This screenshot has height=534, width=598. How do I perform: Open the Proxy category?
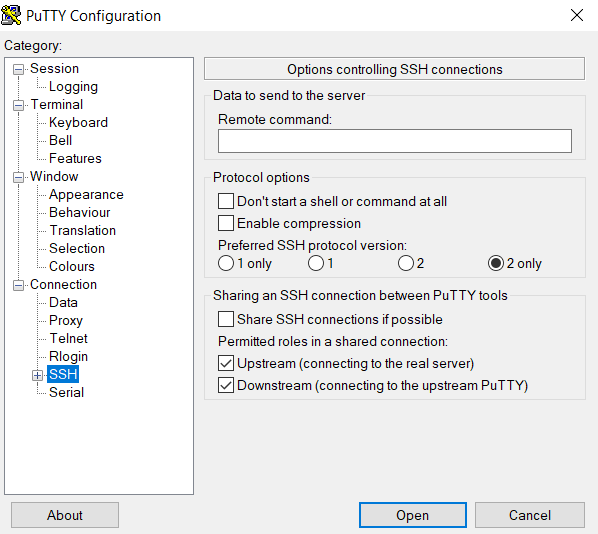pyautogui.click(x=66, y=320)
